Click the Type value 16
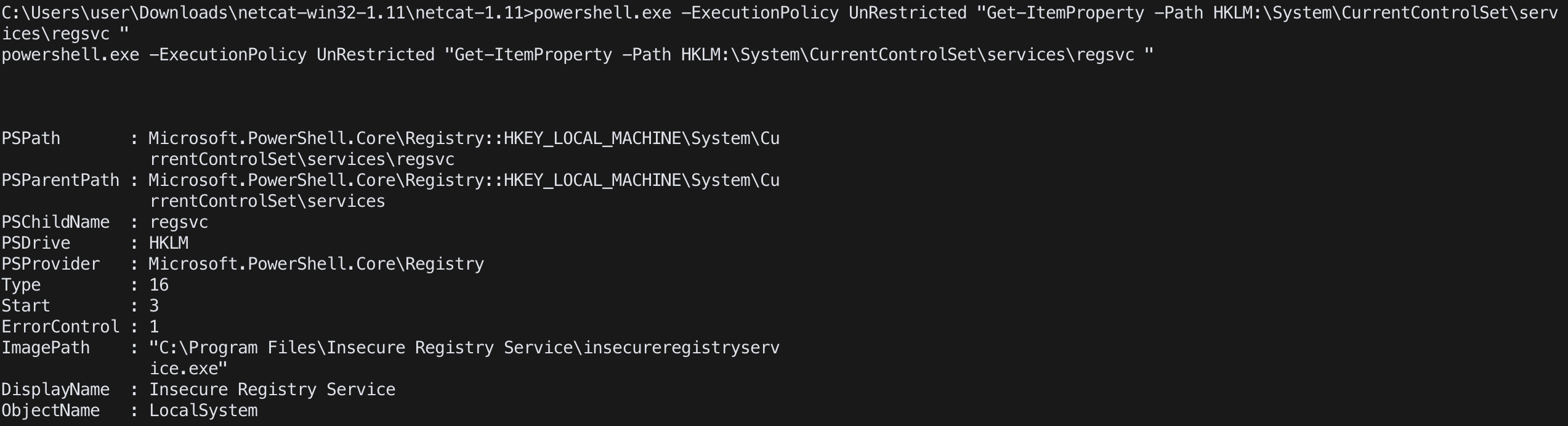 tap(159, 285)
